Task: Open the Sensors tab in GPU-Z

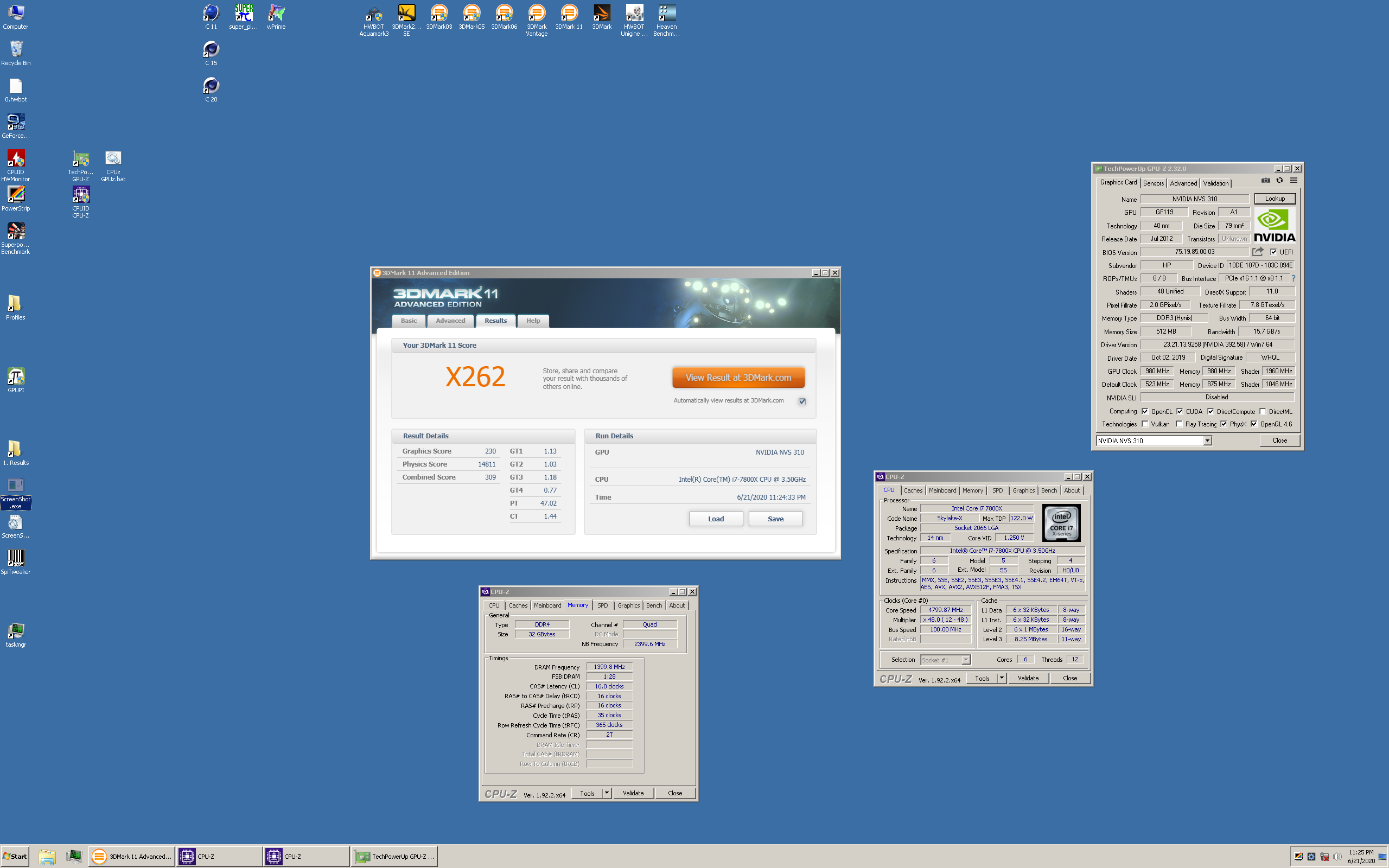Action: [1153, 183]
